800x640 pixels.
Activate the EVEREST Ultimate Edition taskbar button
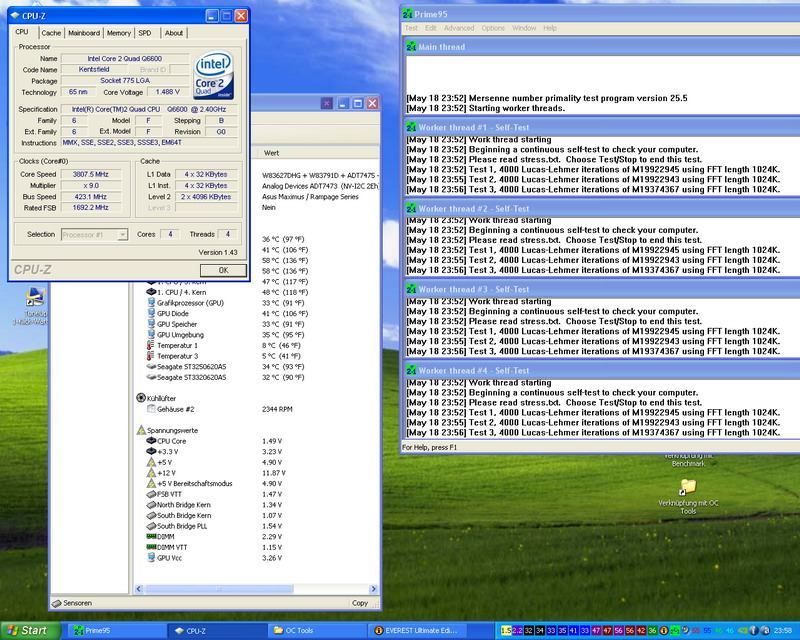418,631
